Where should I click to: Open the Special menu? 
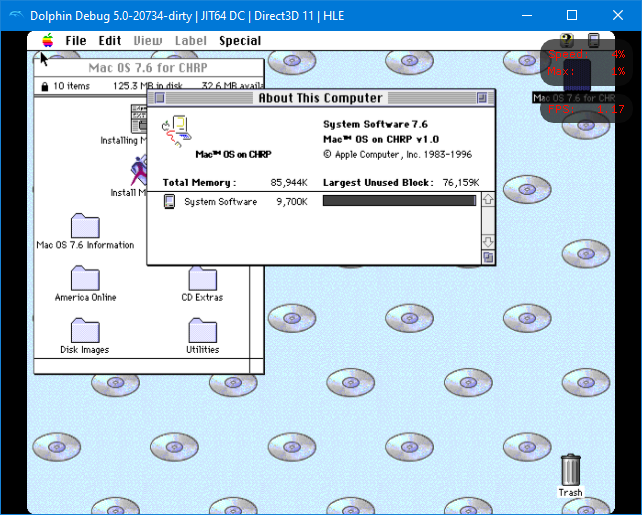(240, 41)
